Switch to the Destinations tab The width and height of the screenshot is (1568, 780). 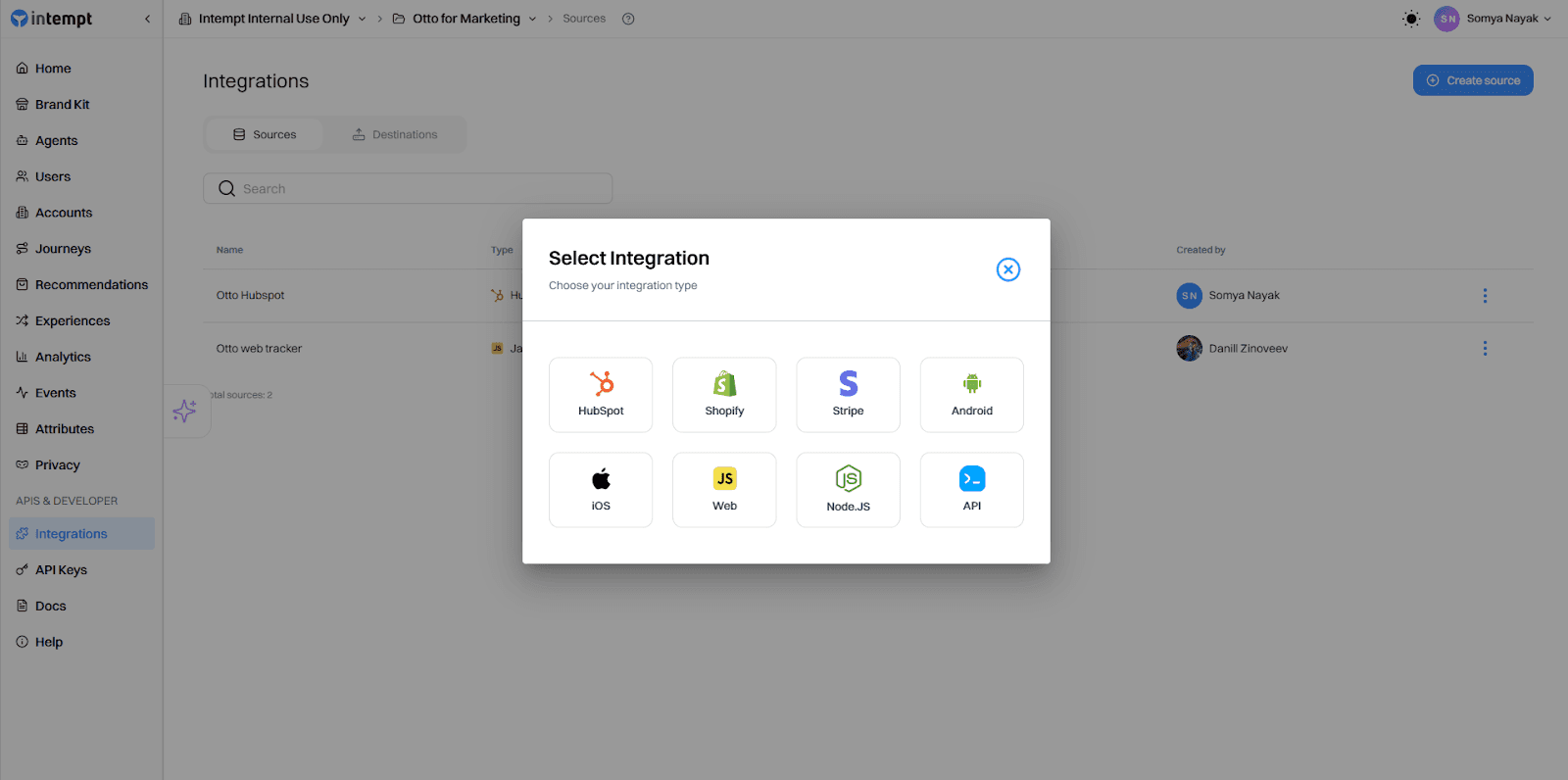[x=395, y=134]
